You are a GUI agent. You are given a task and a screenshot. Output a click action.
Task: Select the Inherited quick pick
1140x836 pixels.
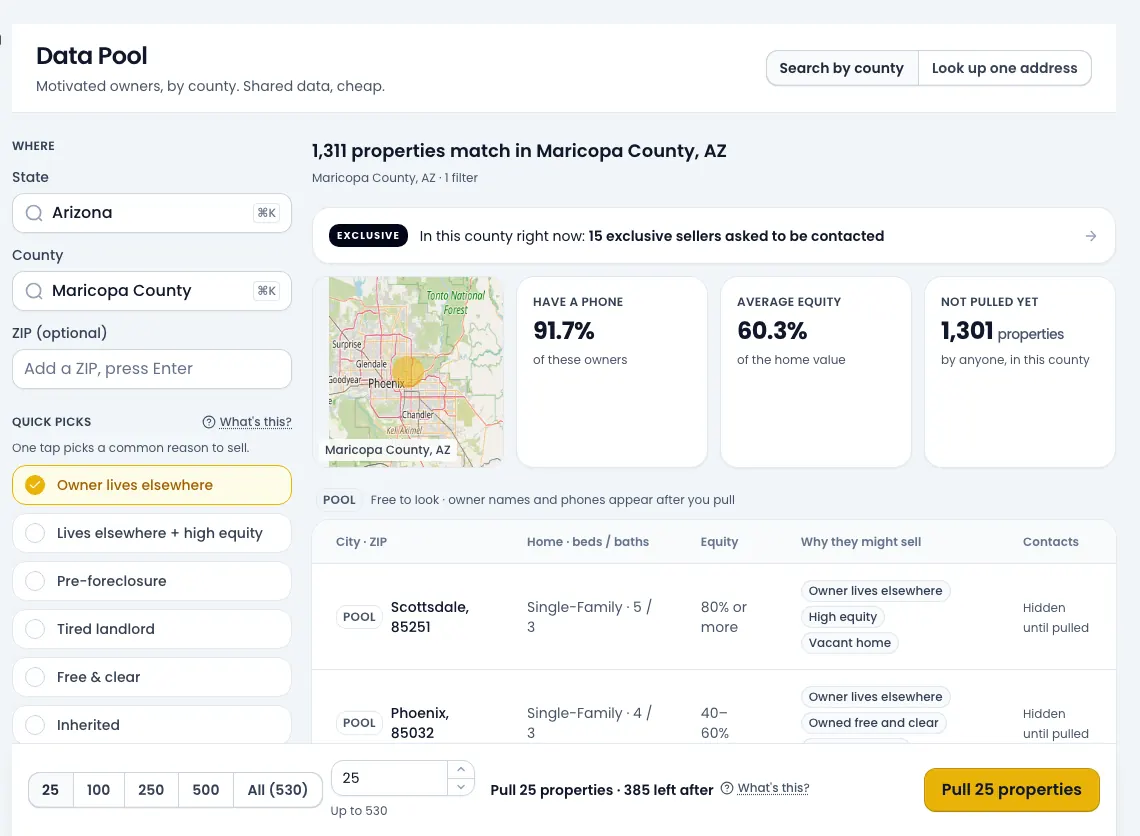pyautogui.click(x=152, y=724)
